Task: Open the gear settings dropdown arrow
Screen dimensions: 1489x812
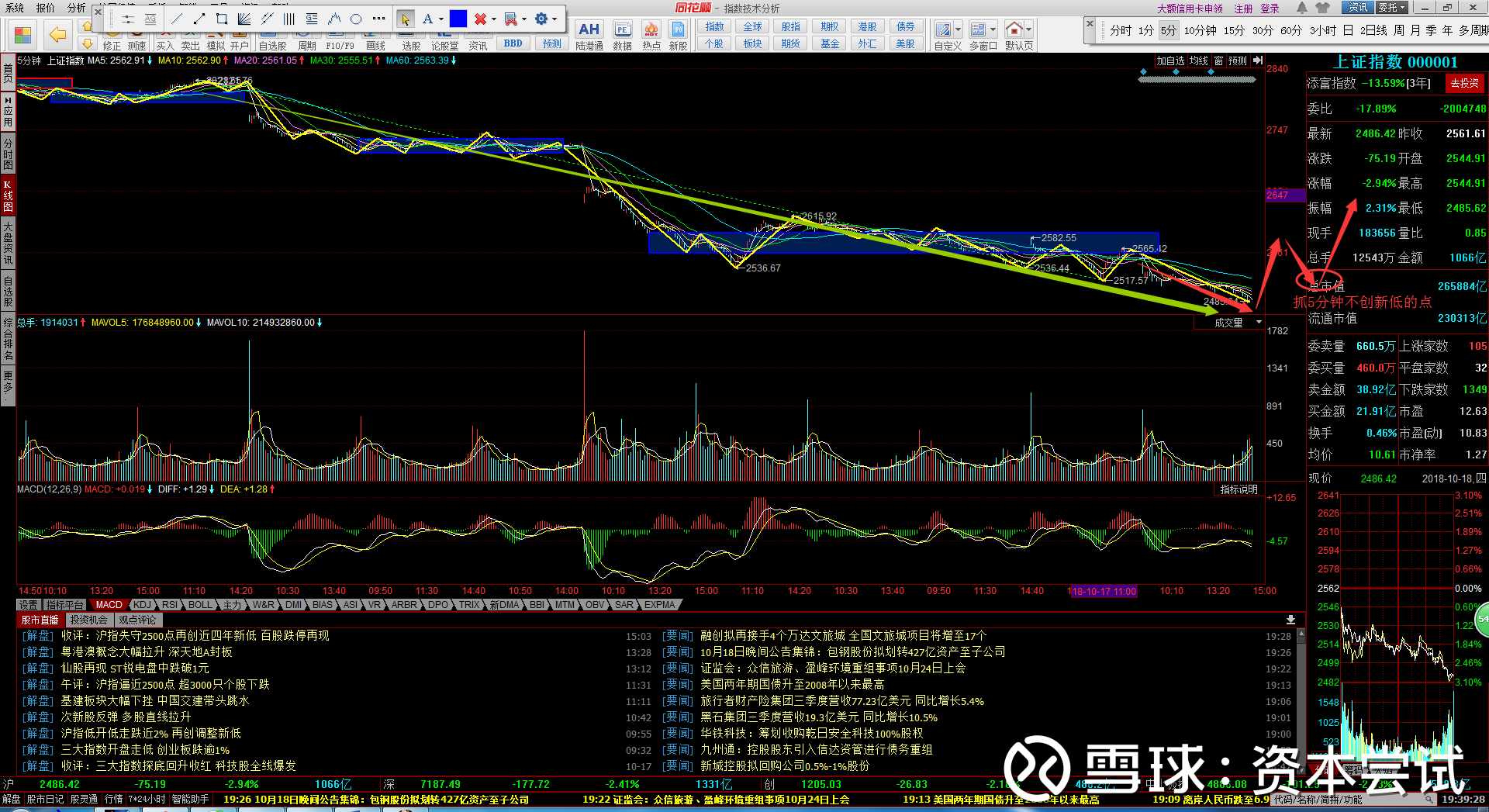Action: [554, 19]
